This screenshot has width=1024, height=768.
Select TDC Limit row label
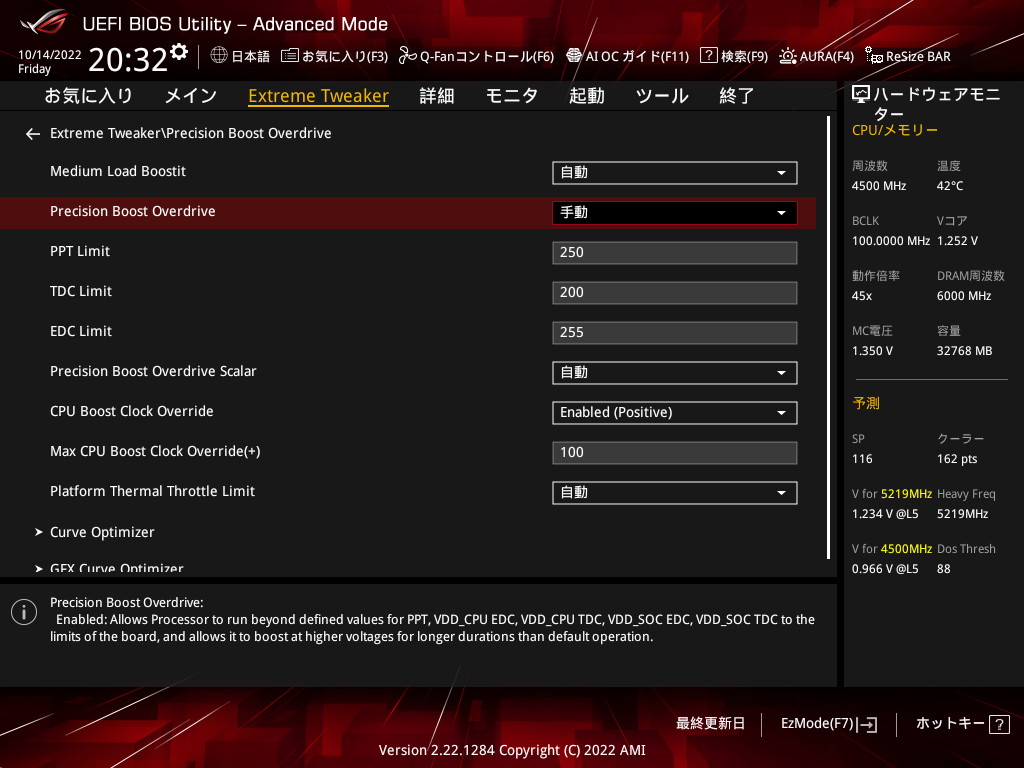(x=81, y=291)
